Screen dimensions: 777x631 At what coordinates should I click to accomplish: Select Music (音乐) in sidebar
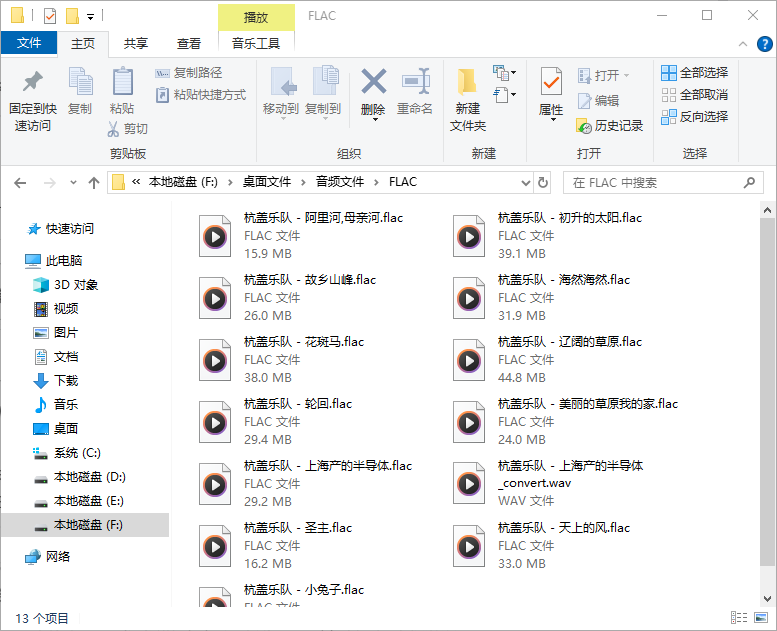pos(56,404)
